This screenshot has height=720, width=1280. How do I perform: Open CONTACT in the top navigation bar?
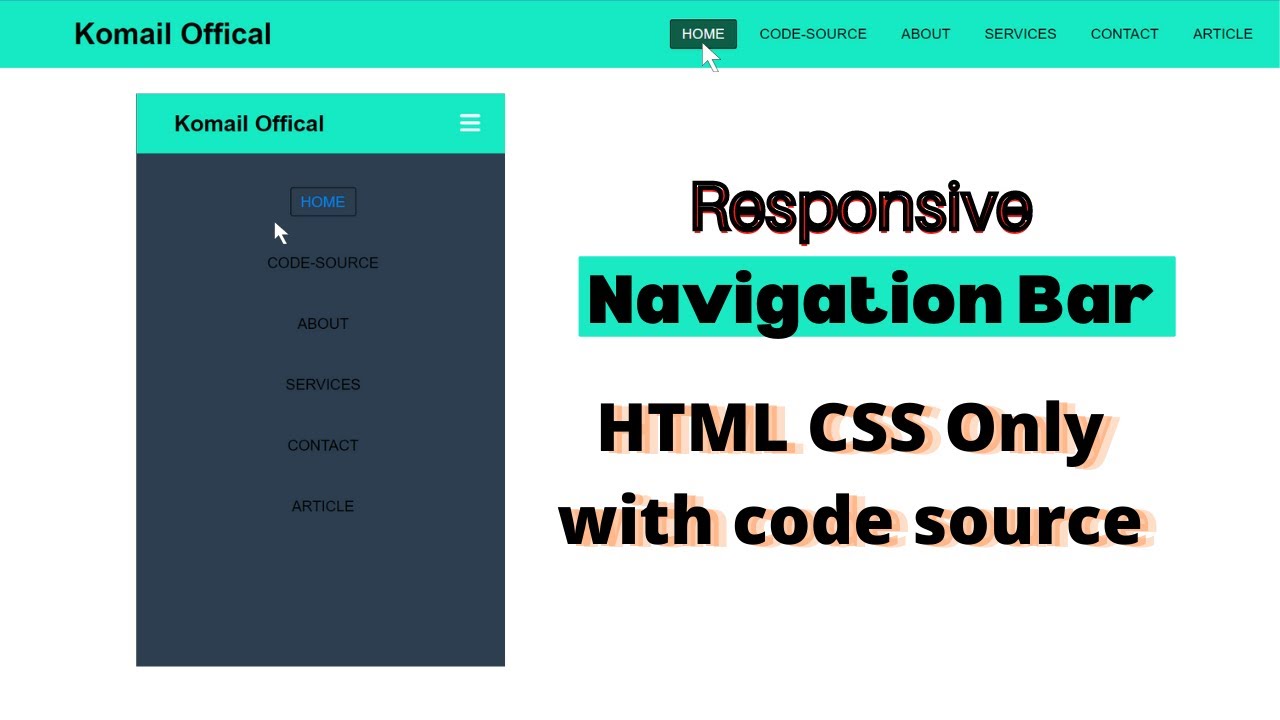[1124, 34]
